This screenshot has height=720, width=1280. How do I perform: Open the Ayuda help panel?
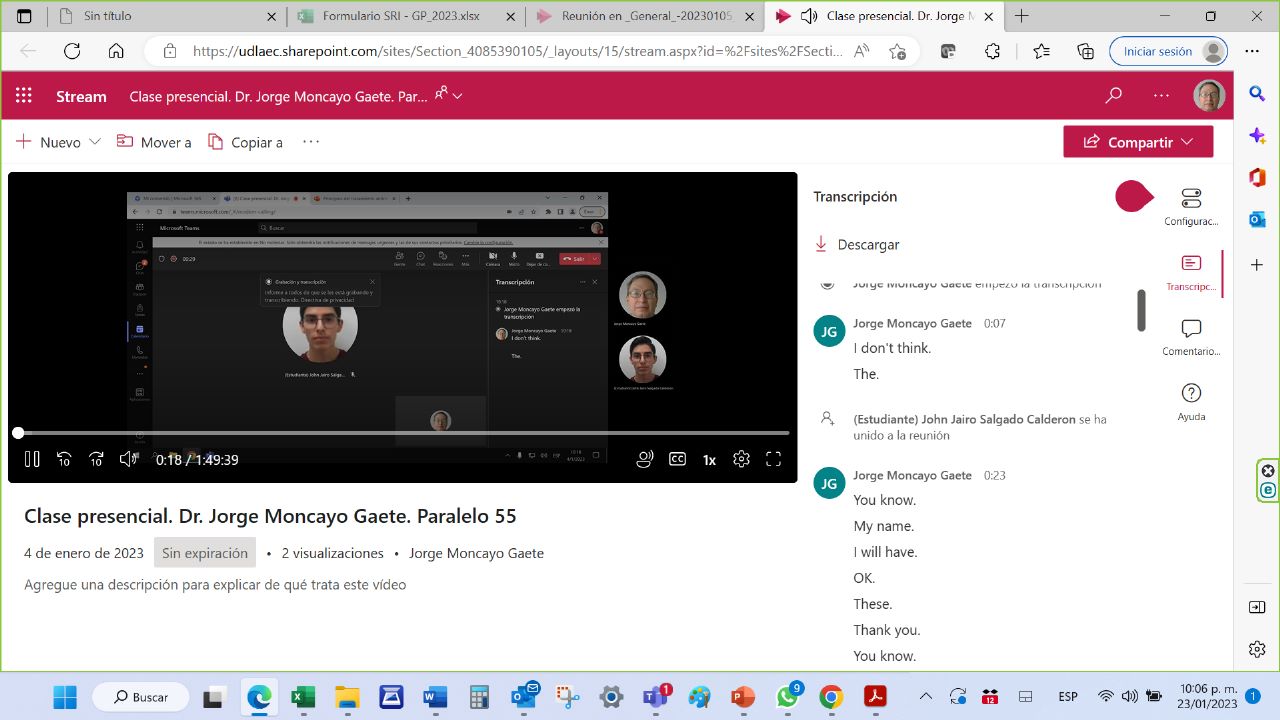[1191, 402]
